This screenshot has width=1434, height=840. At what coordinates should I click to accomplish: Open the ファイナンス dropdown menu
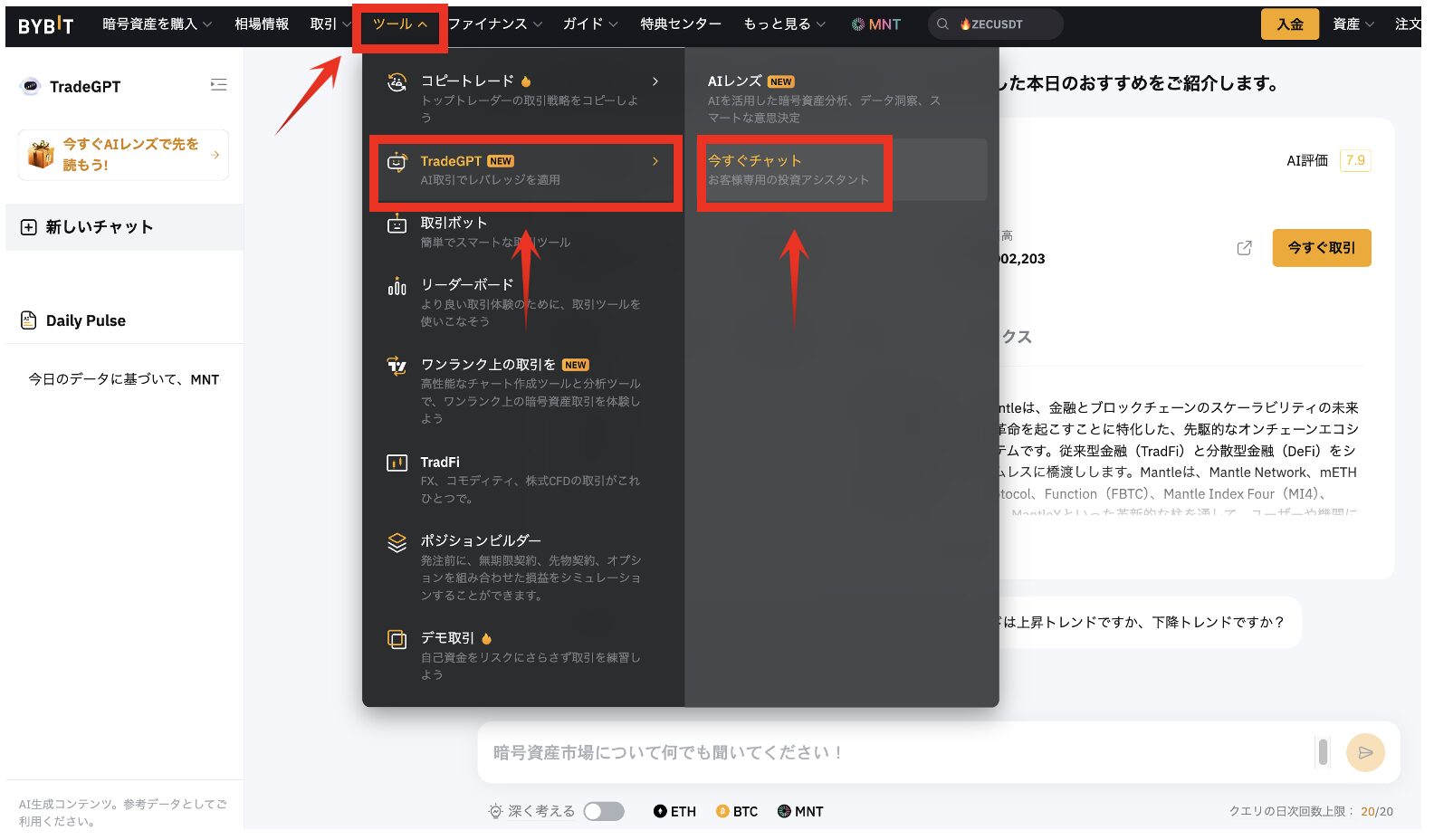(x=494, y=24)
